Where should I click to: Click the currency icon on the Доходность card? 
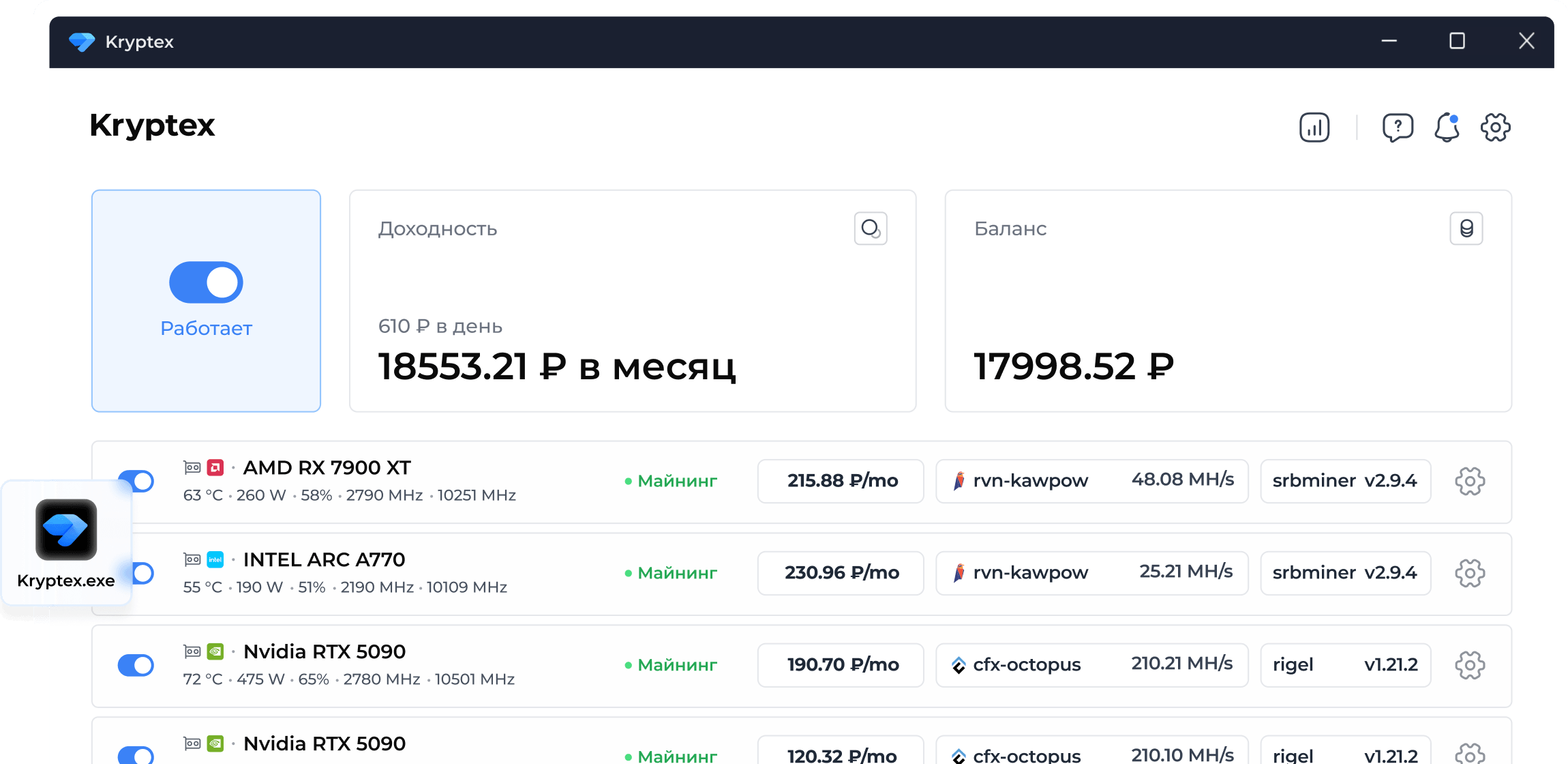point(870,229)
